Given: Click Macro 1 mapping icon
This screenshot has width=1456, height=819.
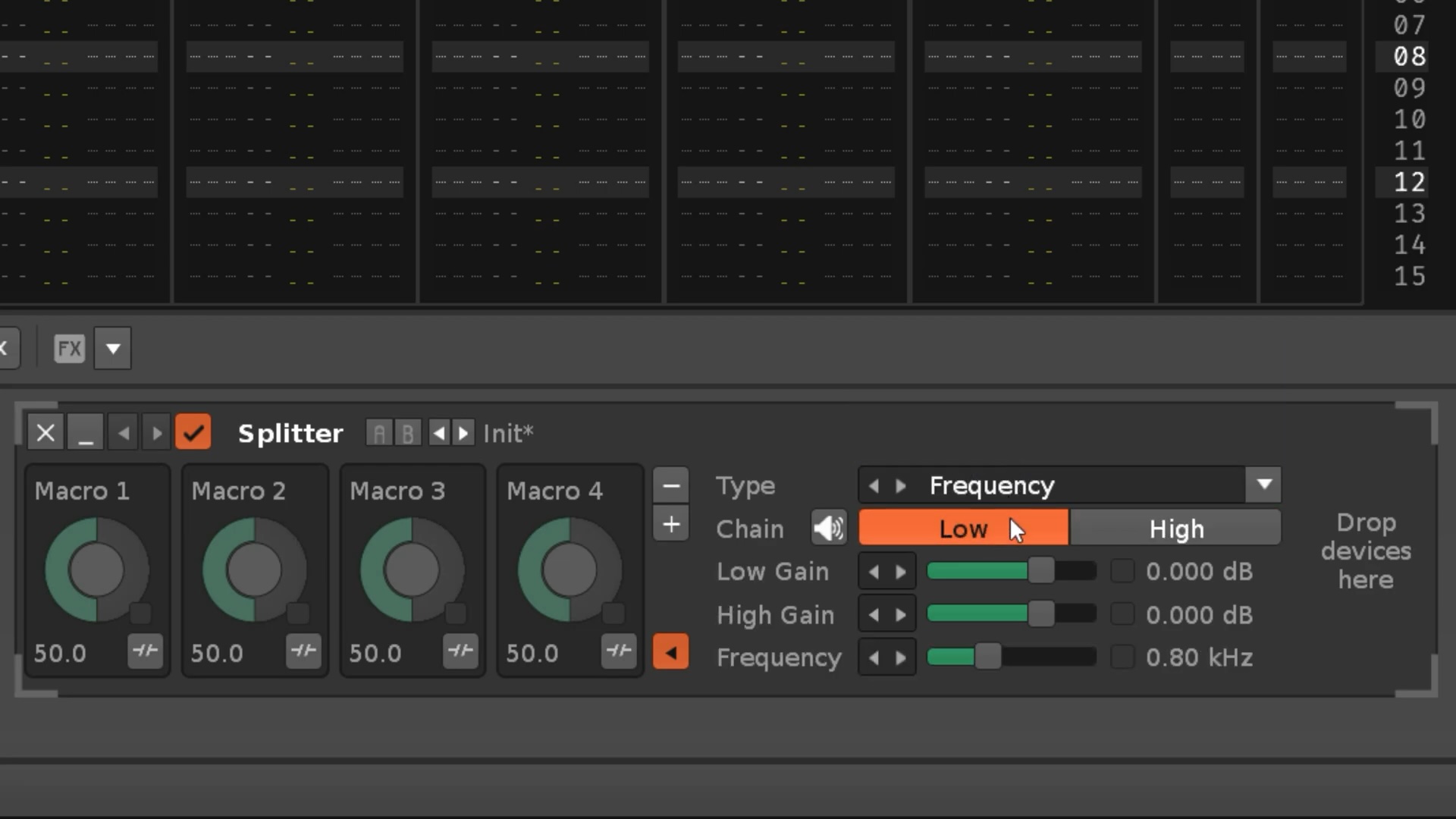Looking at the screenshot, I should coord(145,651).
